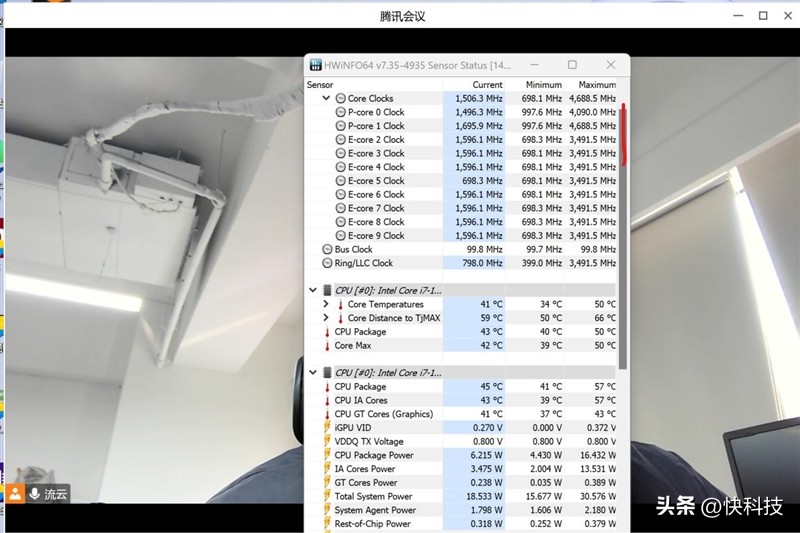Click the E-core 5 Clock icon
800x533 pixels.
(x=340, y=181)
